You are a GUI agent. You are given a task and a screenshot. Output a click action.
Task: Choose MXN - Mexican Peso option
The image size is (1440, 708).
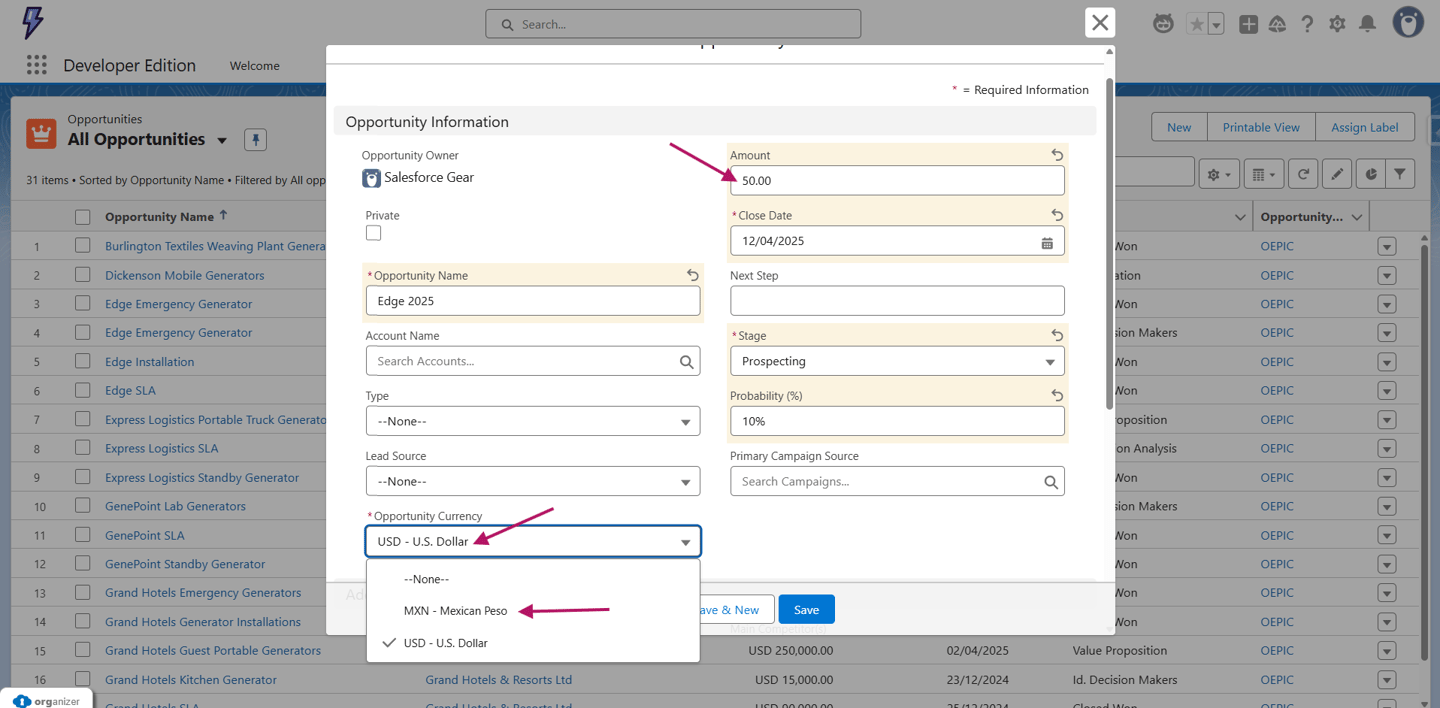455,611
